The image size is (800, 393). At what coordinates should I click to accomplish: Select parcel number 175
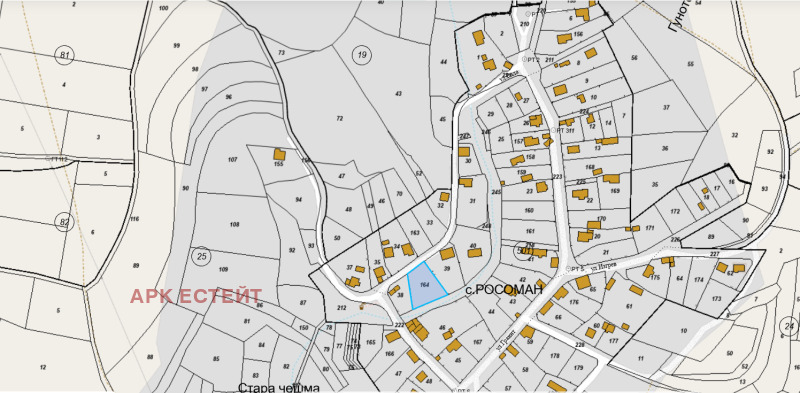point(655,278)
